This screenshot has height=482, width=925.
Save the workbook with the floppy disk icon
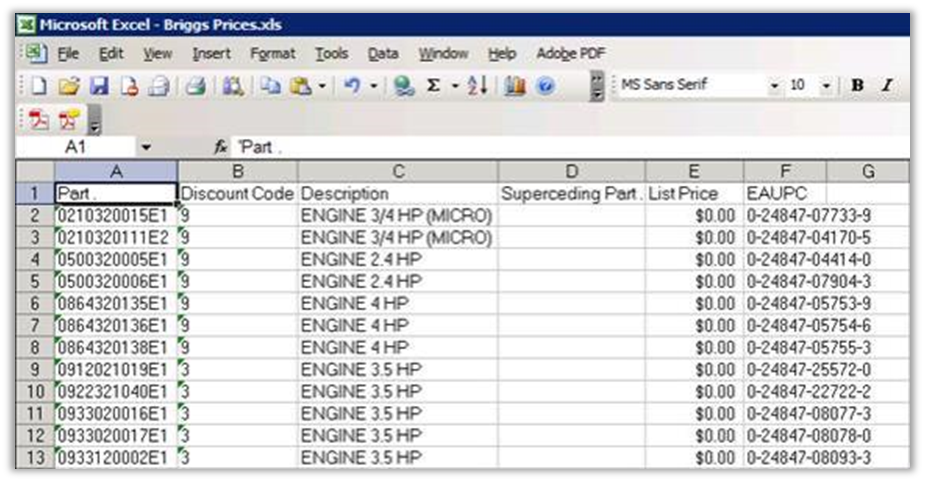pos(98,87)
